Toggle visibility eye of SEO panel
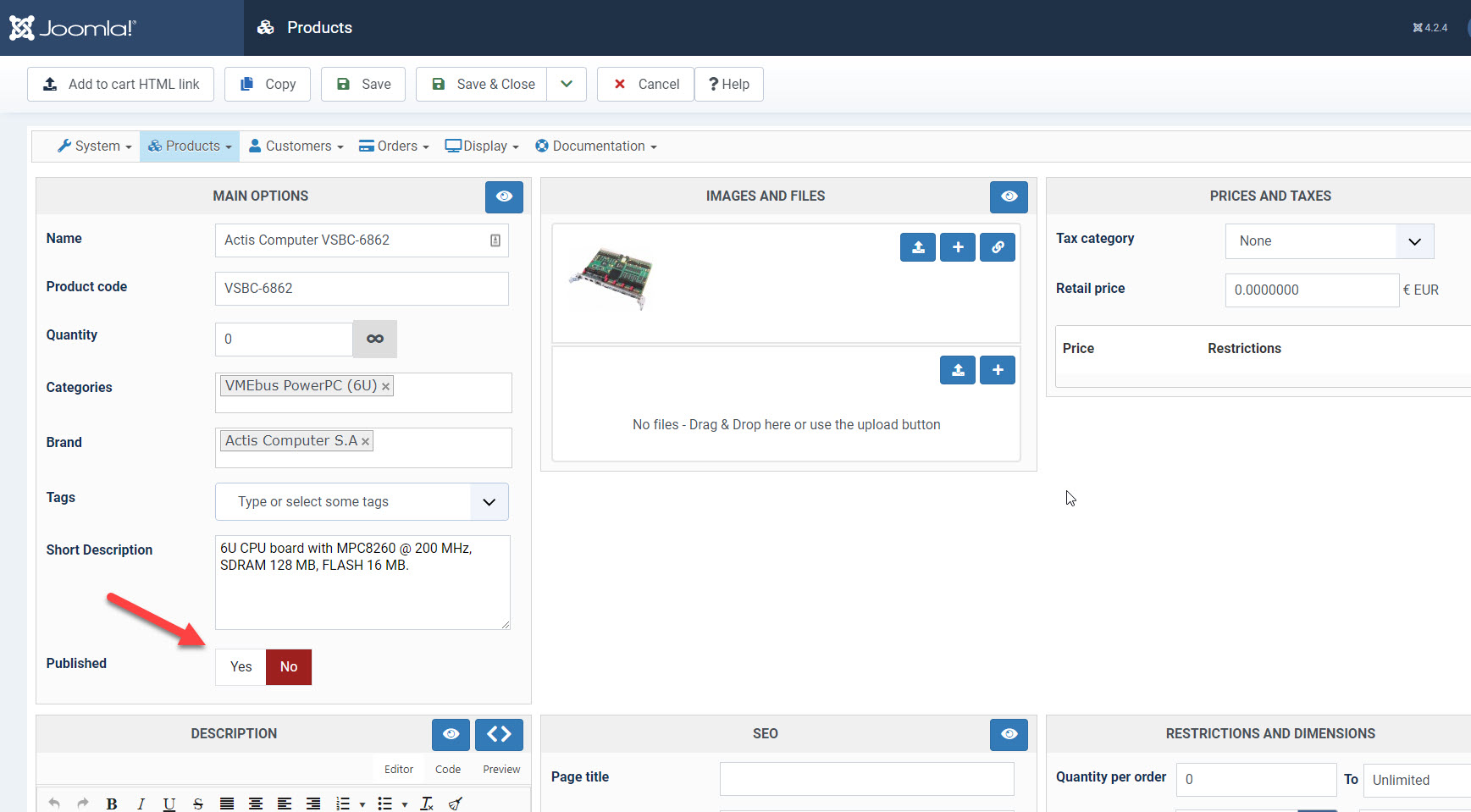The width and height of the screenshot is (1471, 812). point(1008,734)
